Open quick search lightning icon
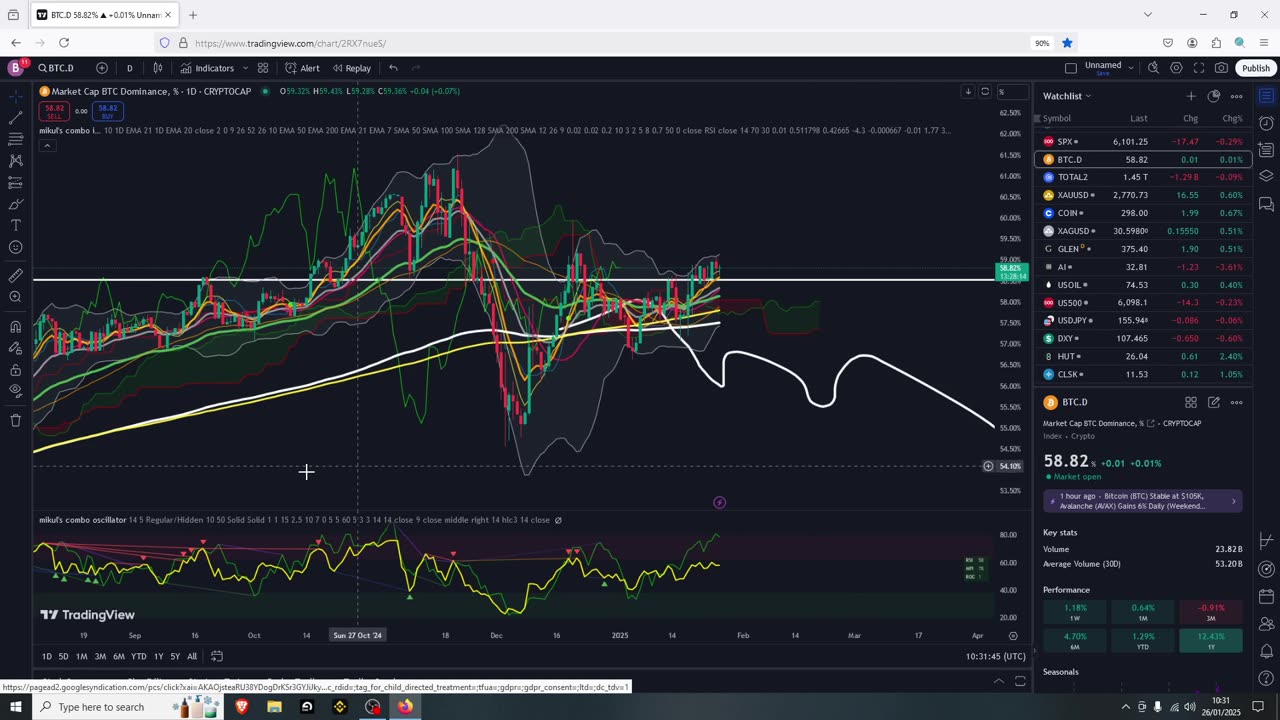This screenshot has width=1280, height=720. (x=1153, y=68)
